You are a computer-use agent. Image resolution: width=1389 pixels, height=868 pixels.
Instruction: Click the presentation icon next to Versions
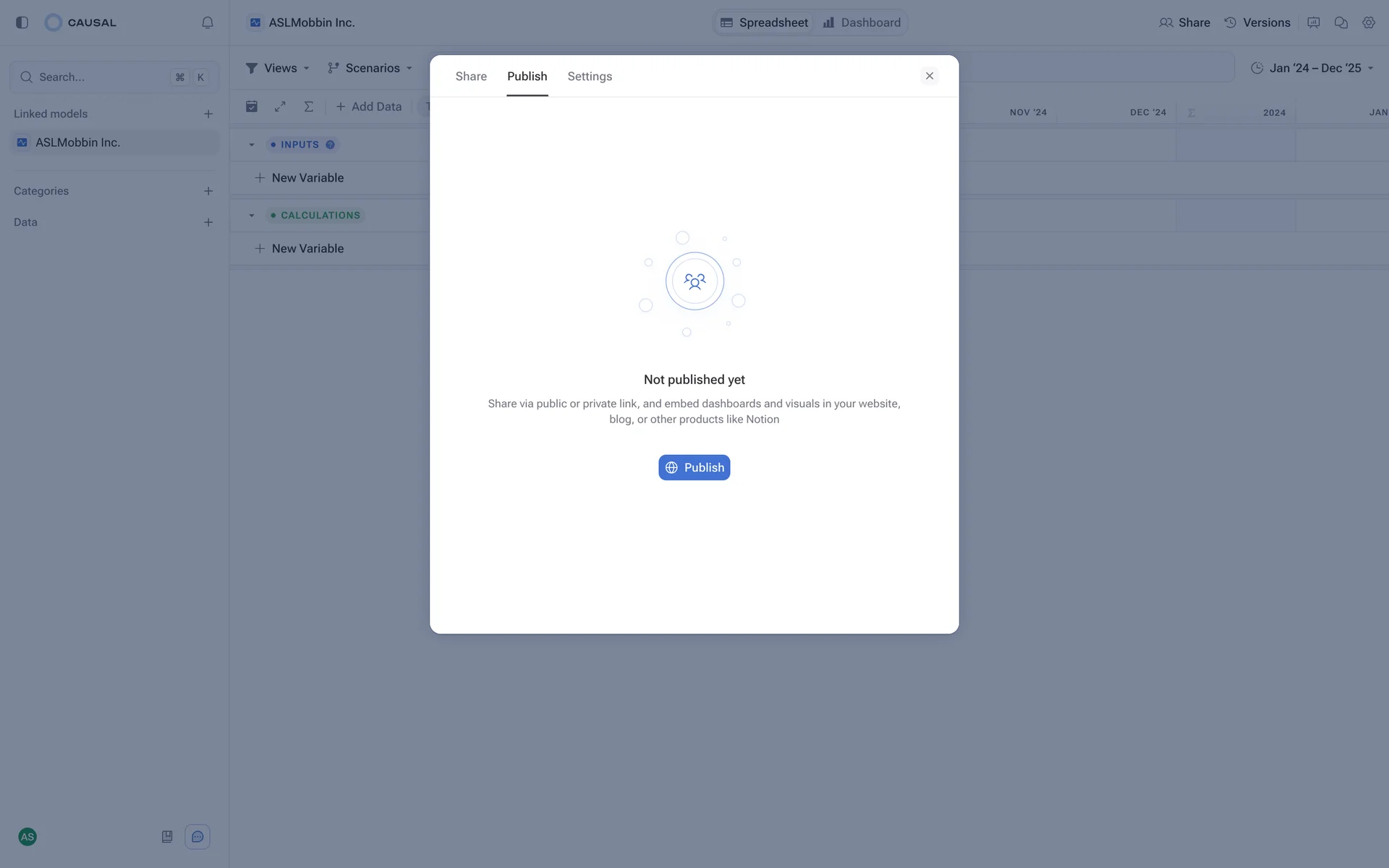pyautogui.click(x=1313, y=22)
